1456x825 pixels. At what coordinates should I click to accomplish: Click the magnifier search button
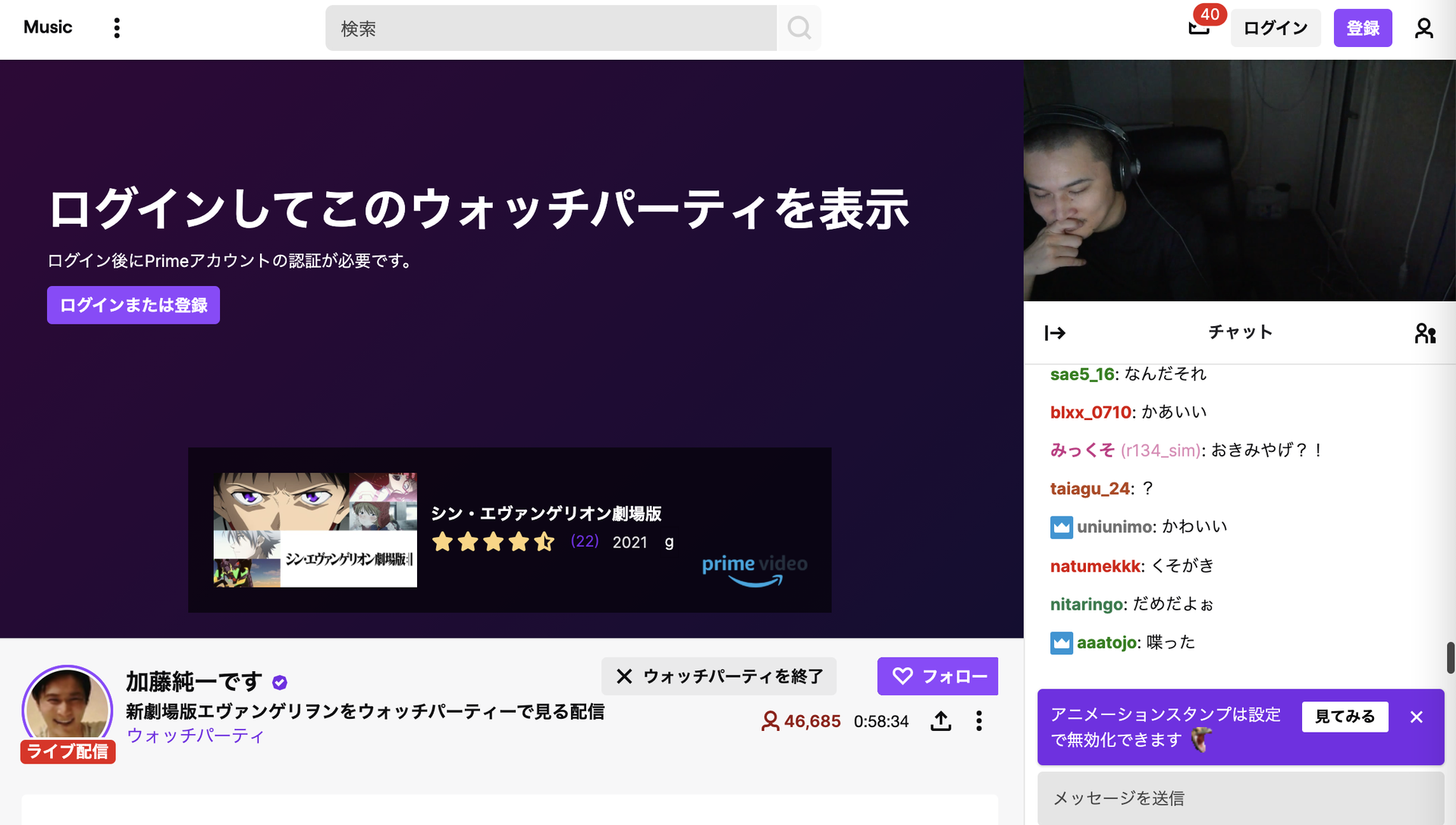tap(799, 28)
